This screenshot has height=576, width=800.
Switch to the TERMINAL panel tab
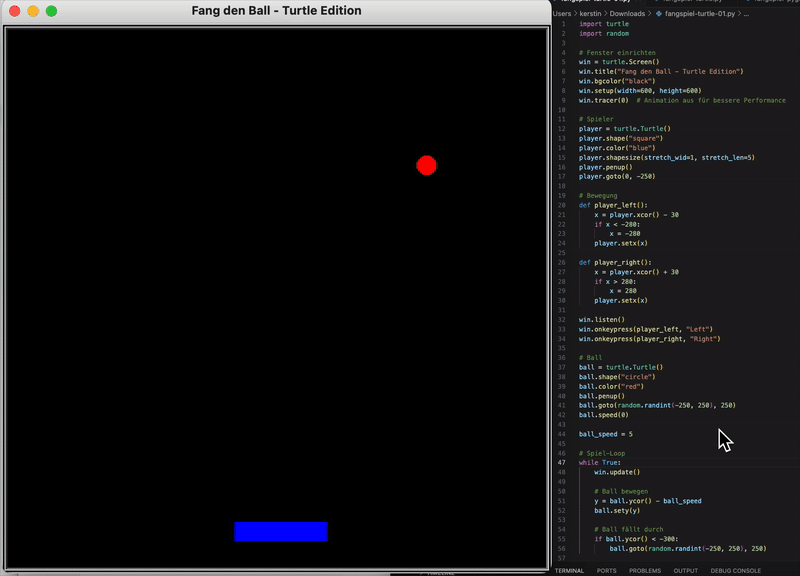569,570
